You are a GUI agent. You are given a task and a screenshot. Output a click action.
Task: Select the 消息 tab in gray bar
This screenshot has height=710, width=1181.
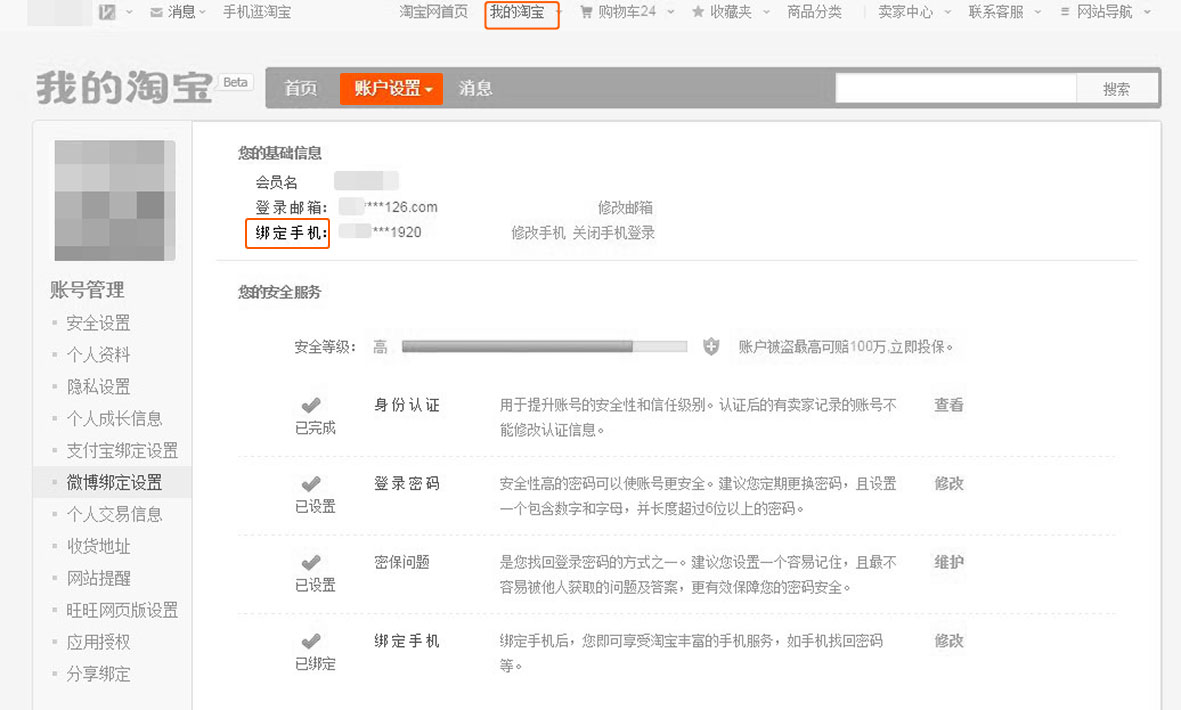pos(475,88)
